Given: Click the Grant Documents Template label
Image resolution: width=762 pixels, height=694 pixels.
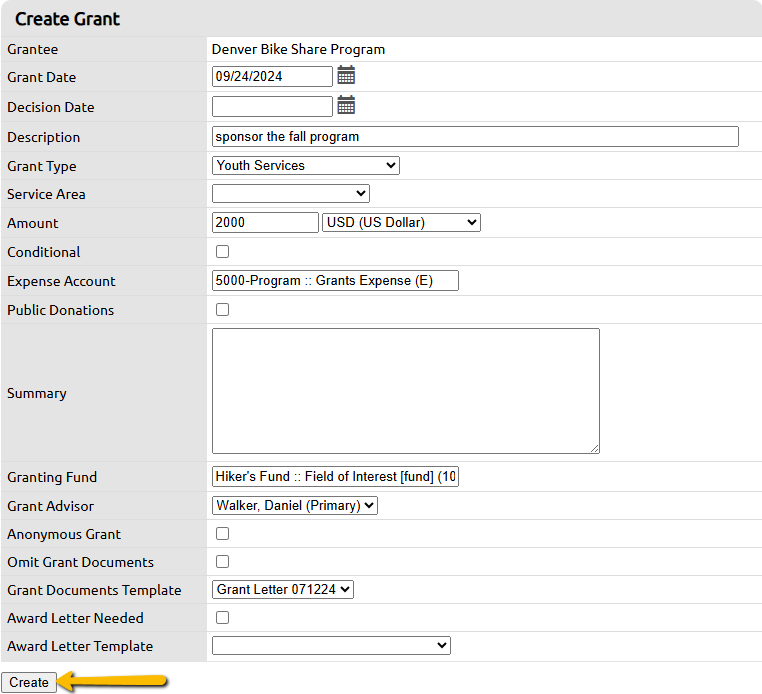Looking at the screenshot, I should pyautogui.click(x=94, y=590).
